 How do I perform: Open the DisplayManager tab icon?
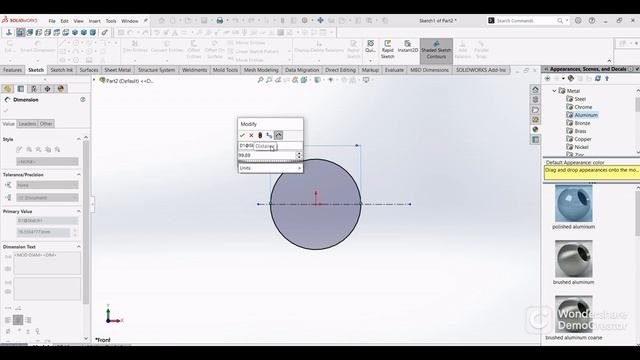pyautogui.click(x=61, y=89)
